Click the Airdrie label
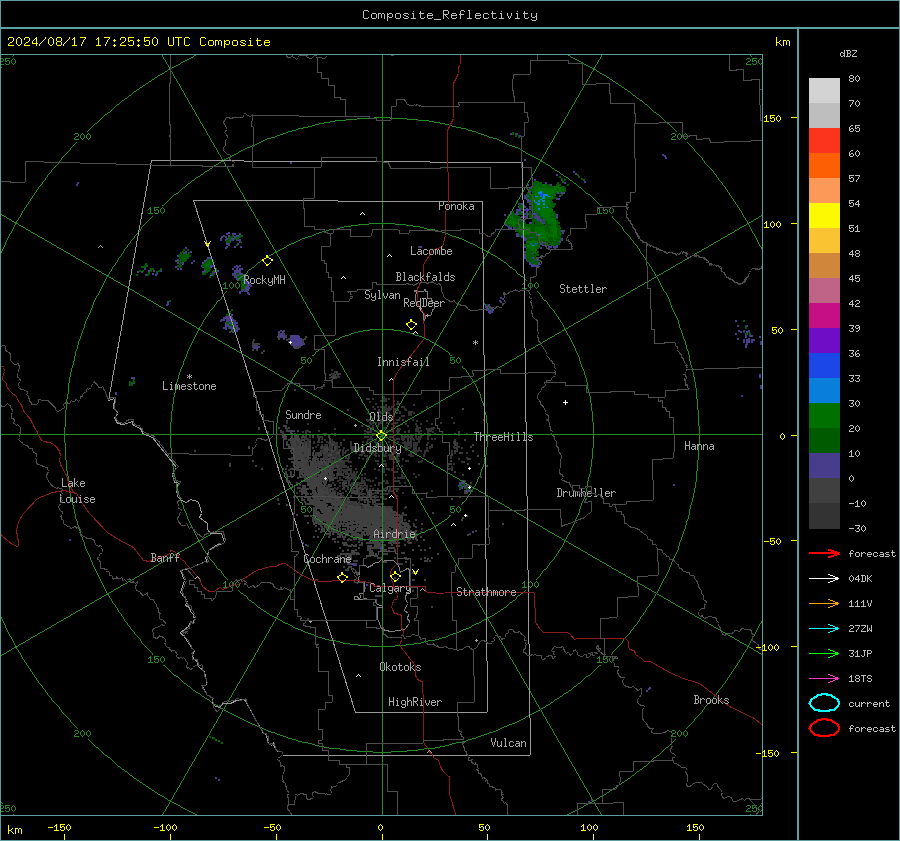The height and width of the screenshot is (841, 900). click(x=394, y=534)
